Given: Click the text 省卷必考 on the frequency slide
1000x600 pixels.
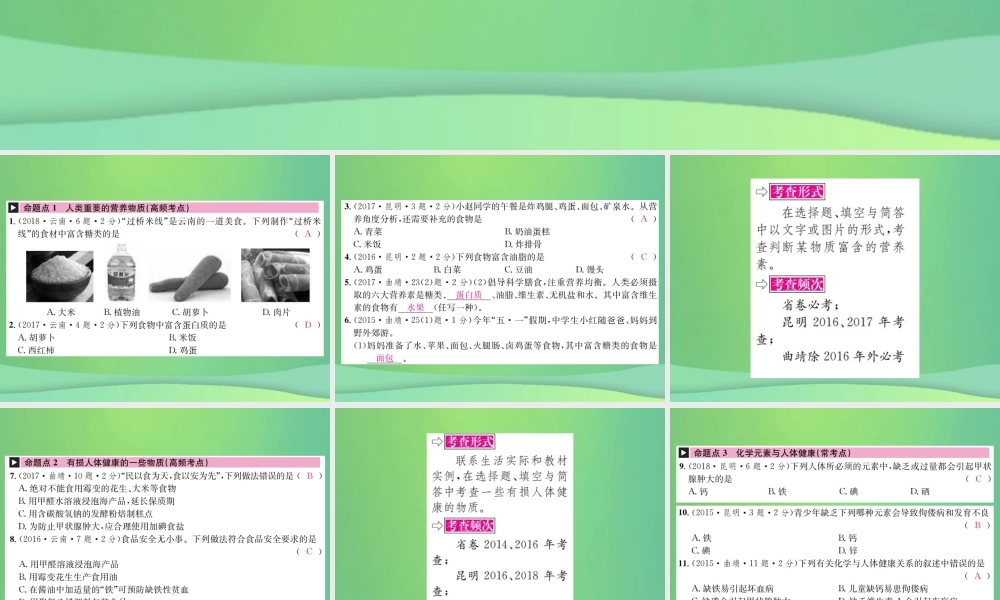Looking at the screenshot, I should (811, 305).
